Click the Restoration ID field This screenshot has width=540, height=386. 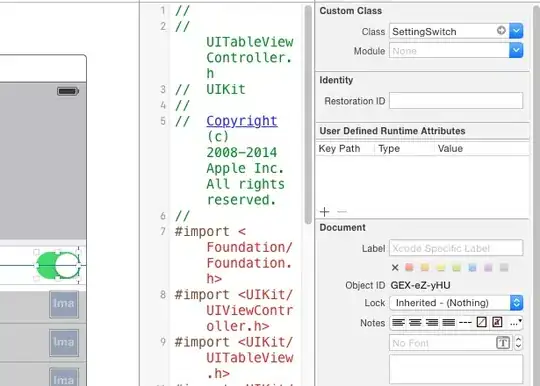coord(456,101)
